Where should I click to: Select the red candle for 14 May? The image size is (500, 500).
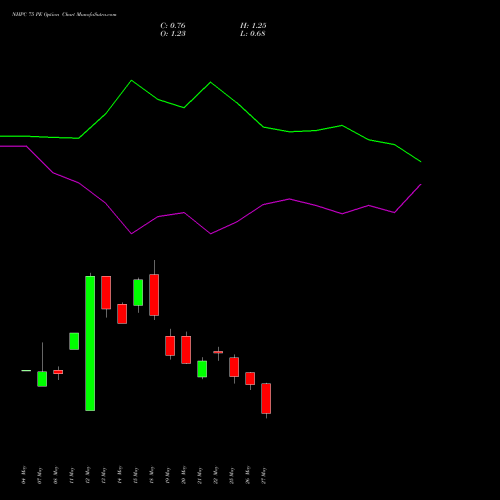122,314
